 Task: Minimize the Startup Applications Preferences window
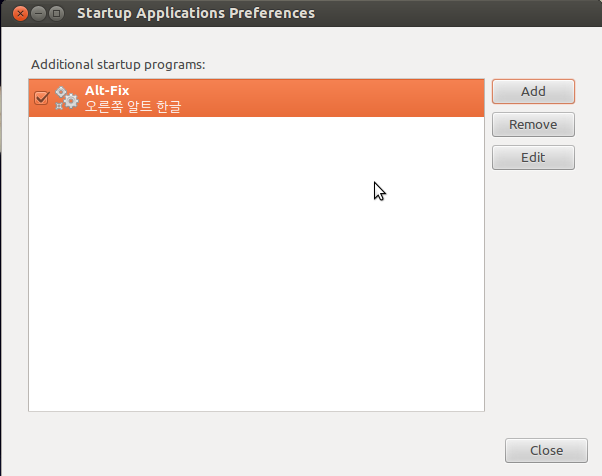tap(38, 14)
